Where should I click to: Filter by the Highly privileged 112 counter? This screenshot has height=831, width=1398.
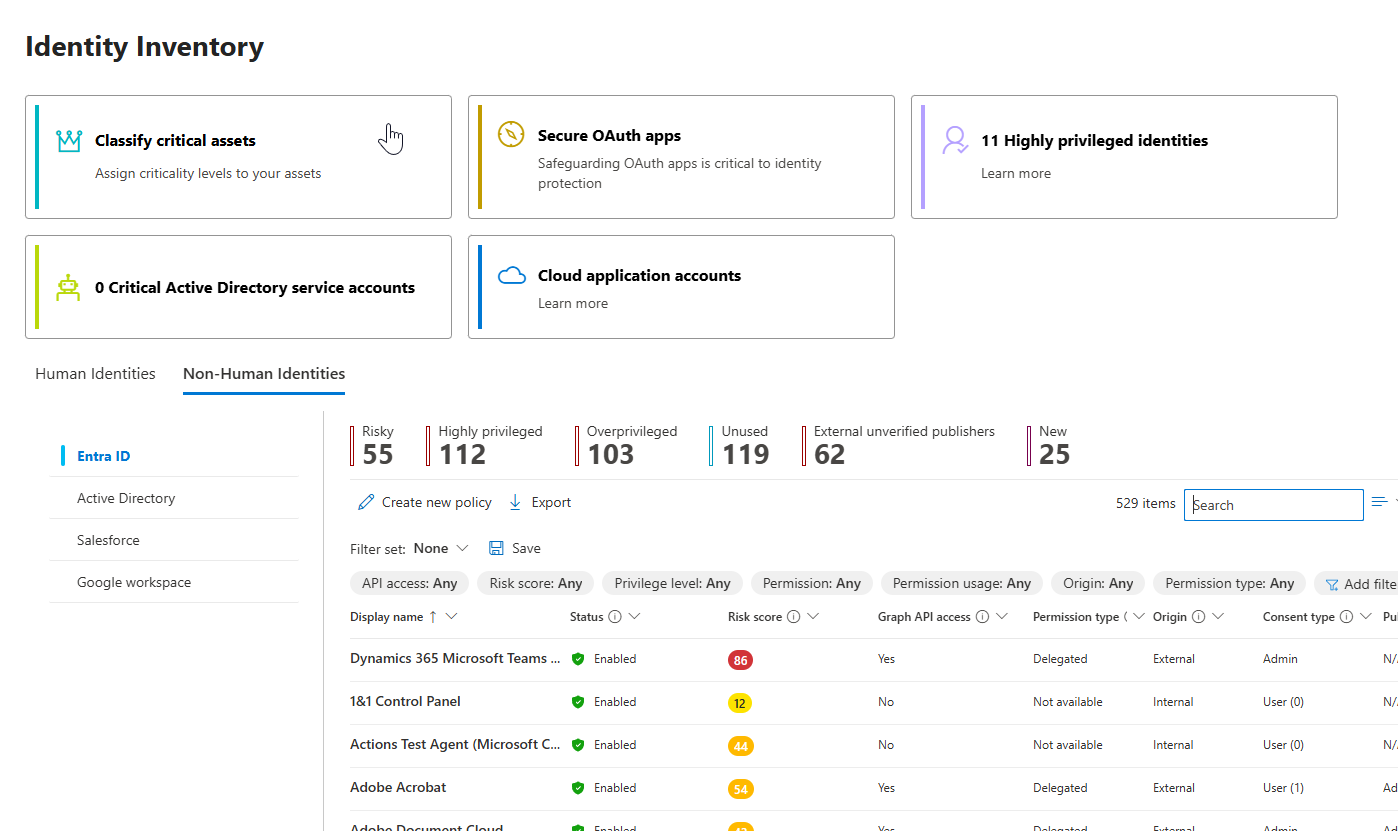click(485, 446)
